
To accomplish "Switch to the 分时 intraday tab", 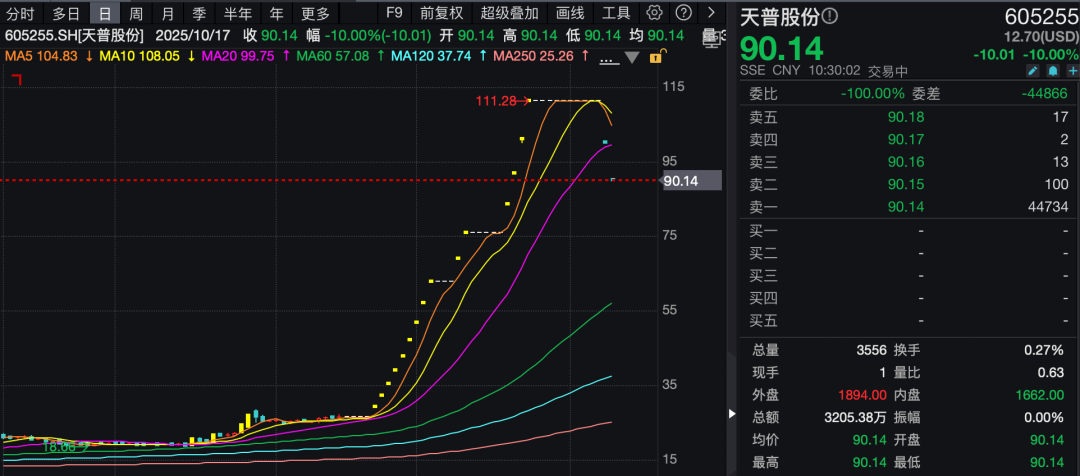I will coord(20,13).
